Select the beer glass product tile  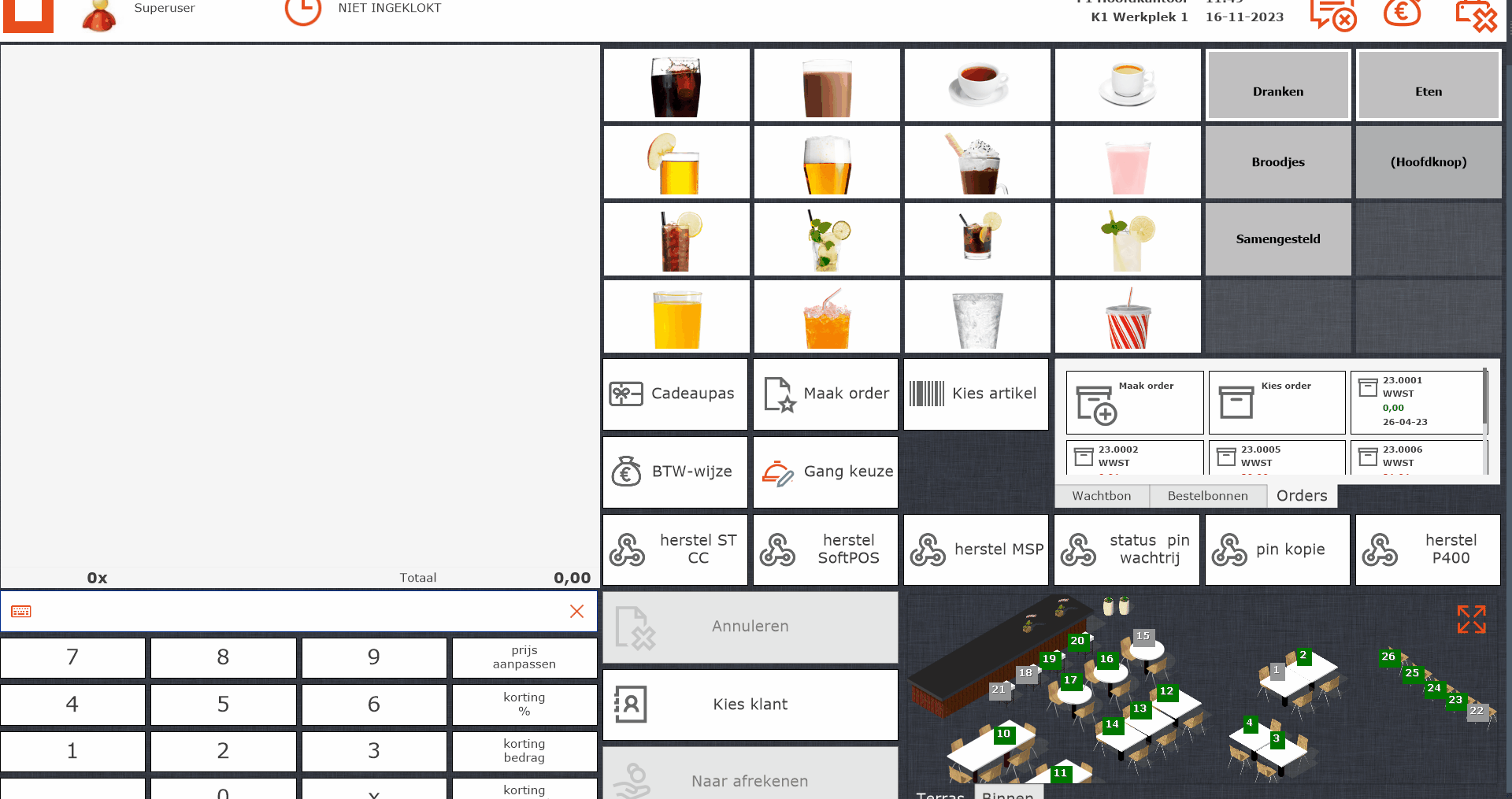[827, 162]
